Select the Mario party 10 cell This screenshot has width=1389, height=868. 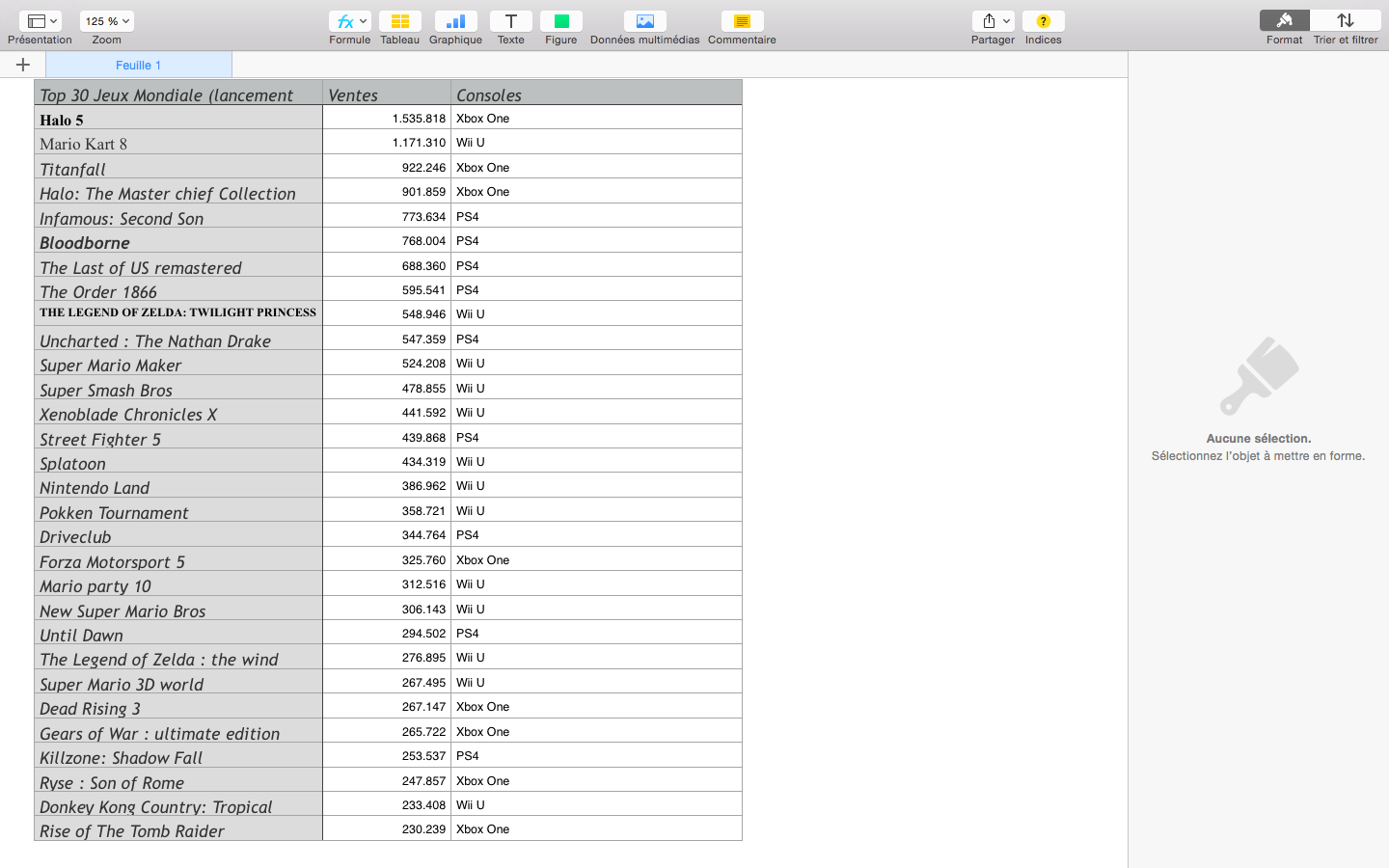(x=178, y=583)
